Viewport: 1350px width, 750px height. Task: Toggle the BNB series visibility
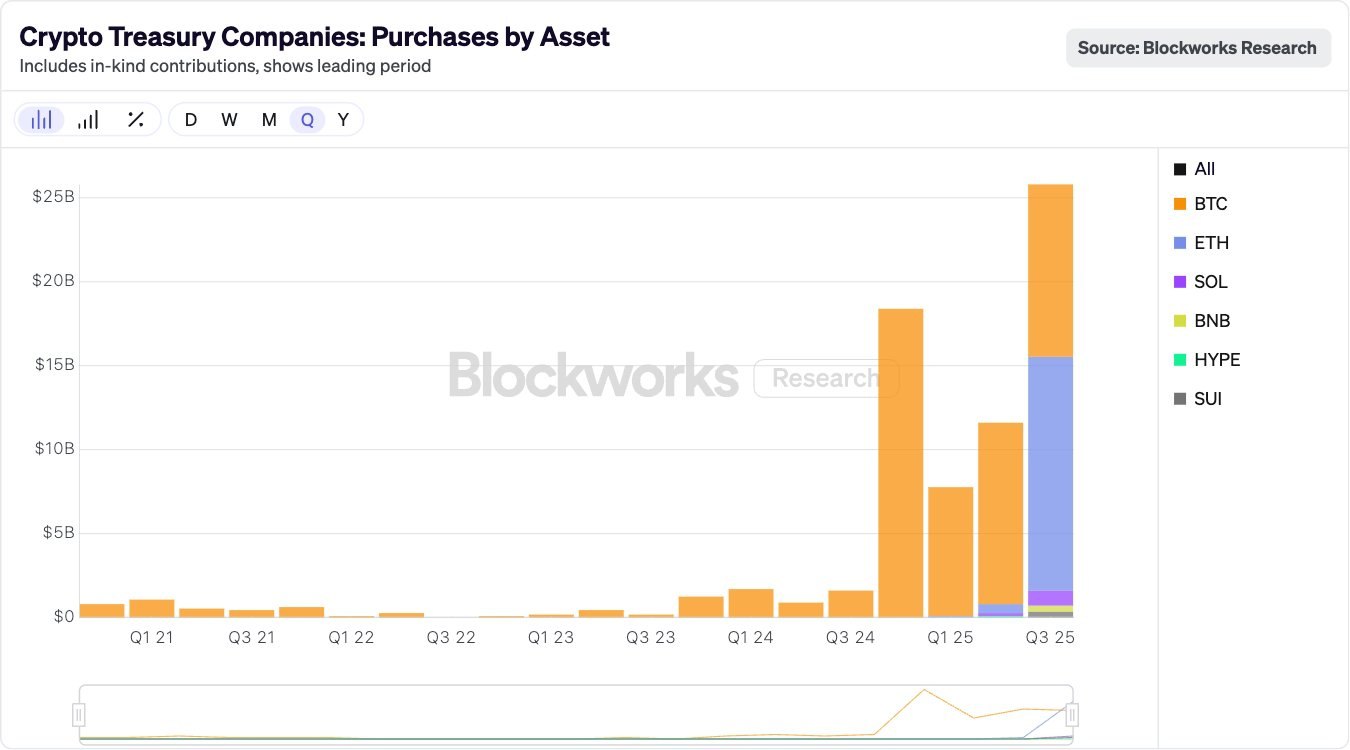(x=1180, y=320)
